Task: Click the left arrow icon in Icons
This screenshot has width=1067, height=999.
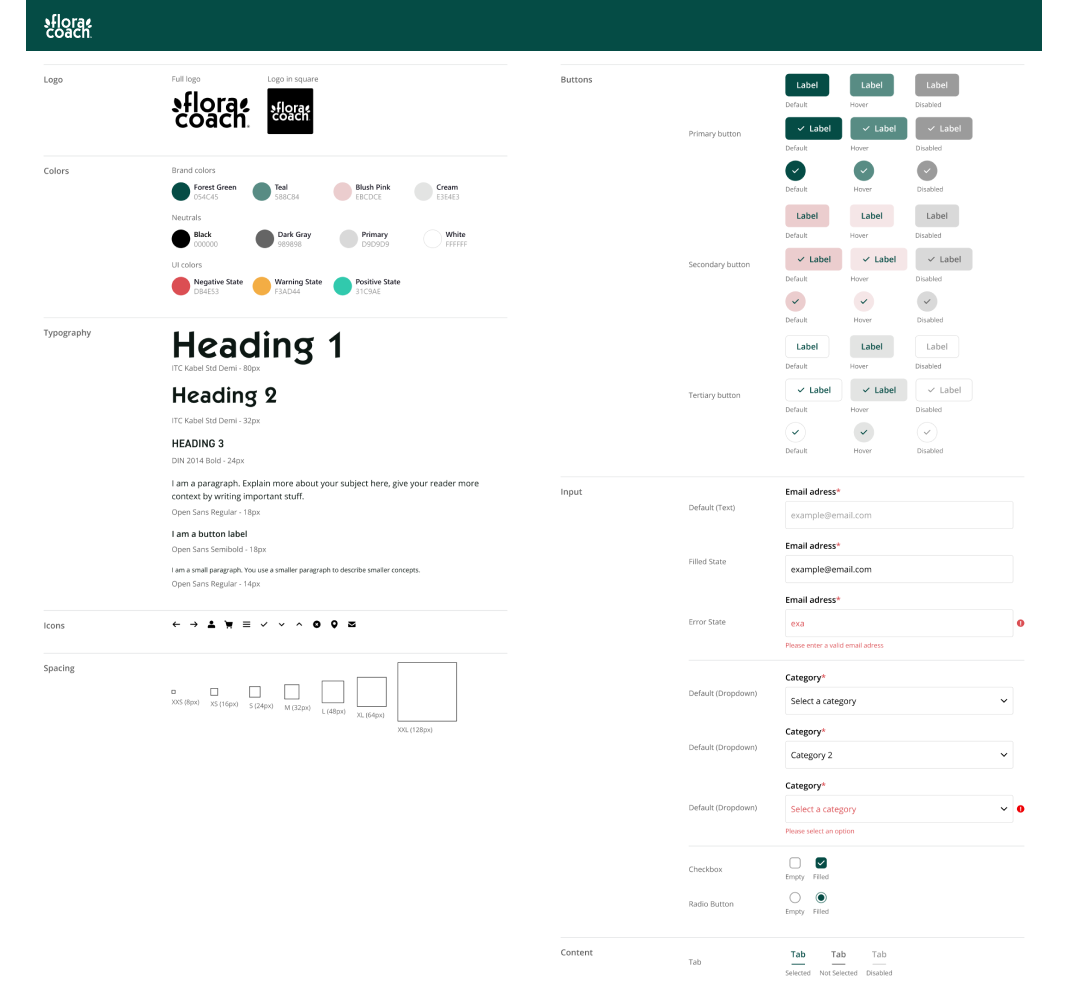Action: 176,624
